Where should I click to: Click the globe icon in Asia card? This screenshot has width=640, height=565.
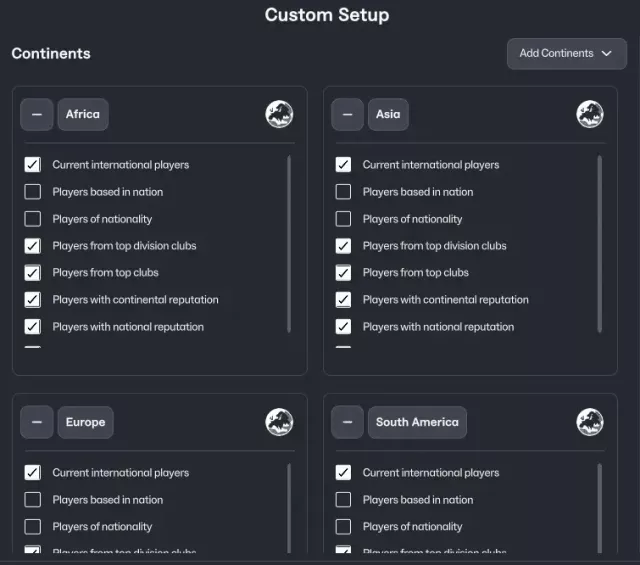pyautogui.click(x=590, y=114)
